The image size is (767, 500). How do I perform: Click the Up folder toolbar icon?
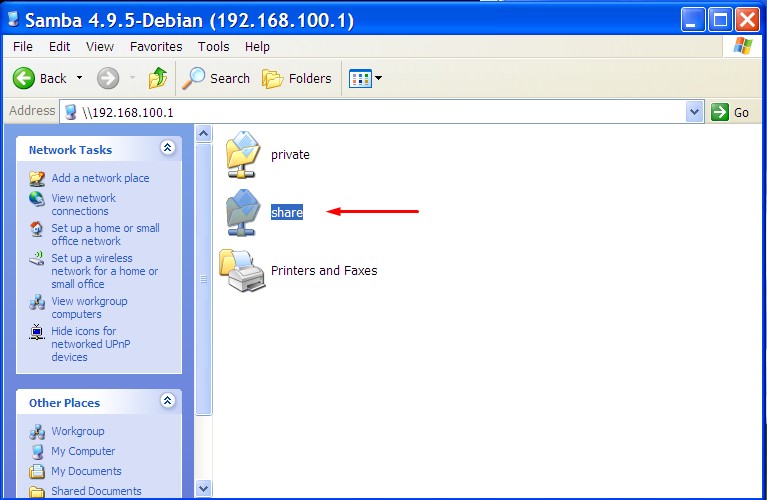(x=157, y=78)
